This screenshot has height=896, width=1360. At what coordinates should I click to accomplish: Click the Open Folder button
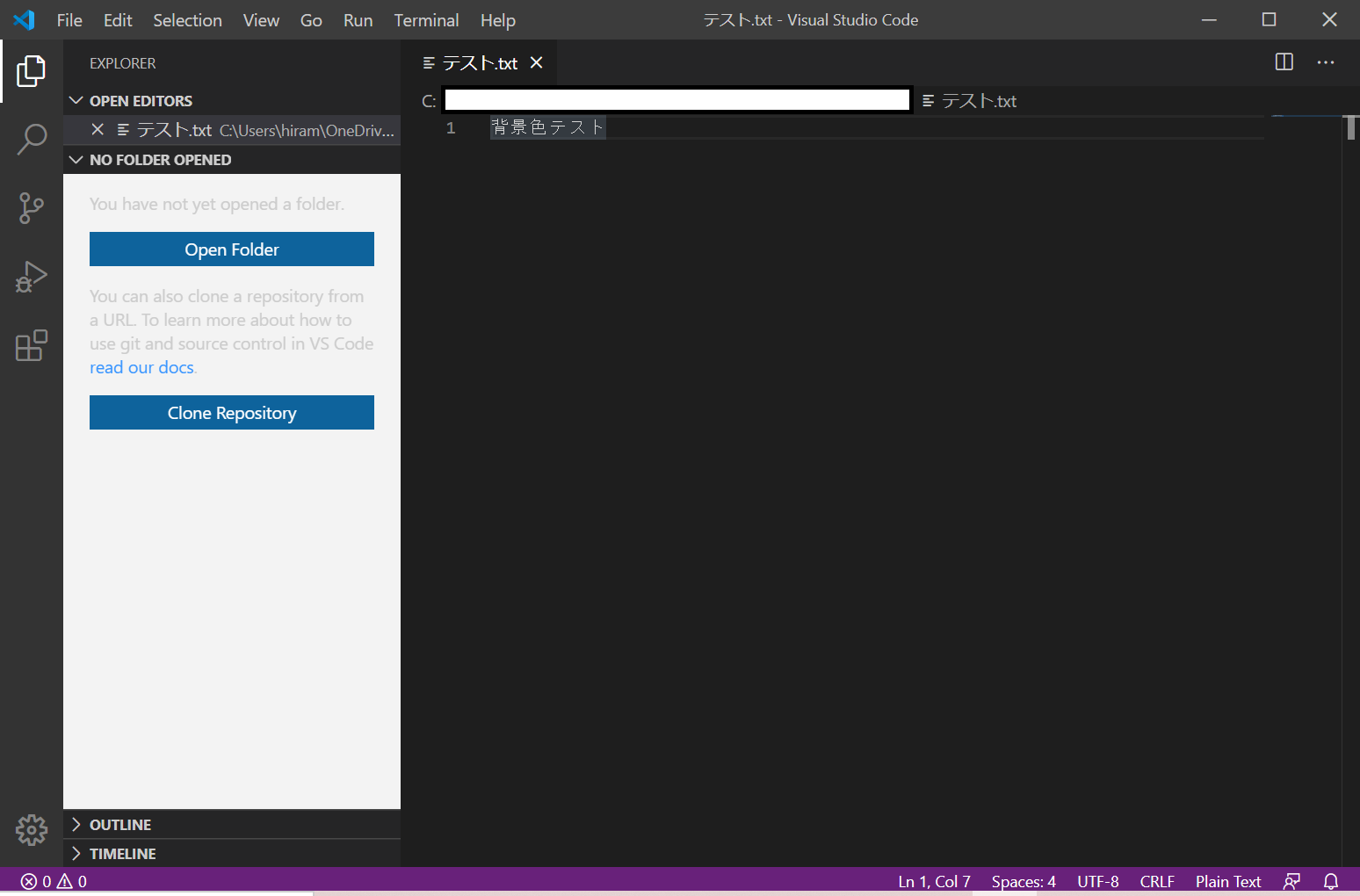tap(232, 249)
